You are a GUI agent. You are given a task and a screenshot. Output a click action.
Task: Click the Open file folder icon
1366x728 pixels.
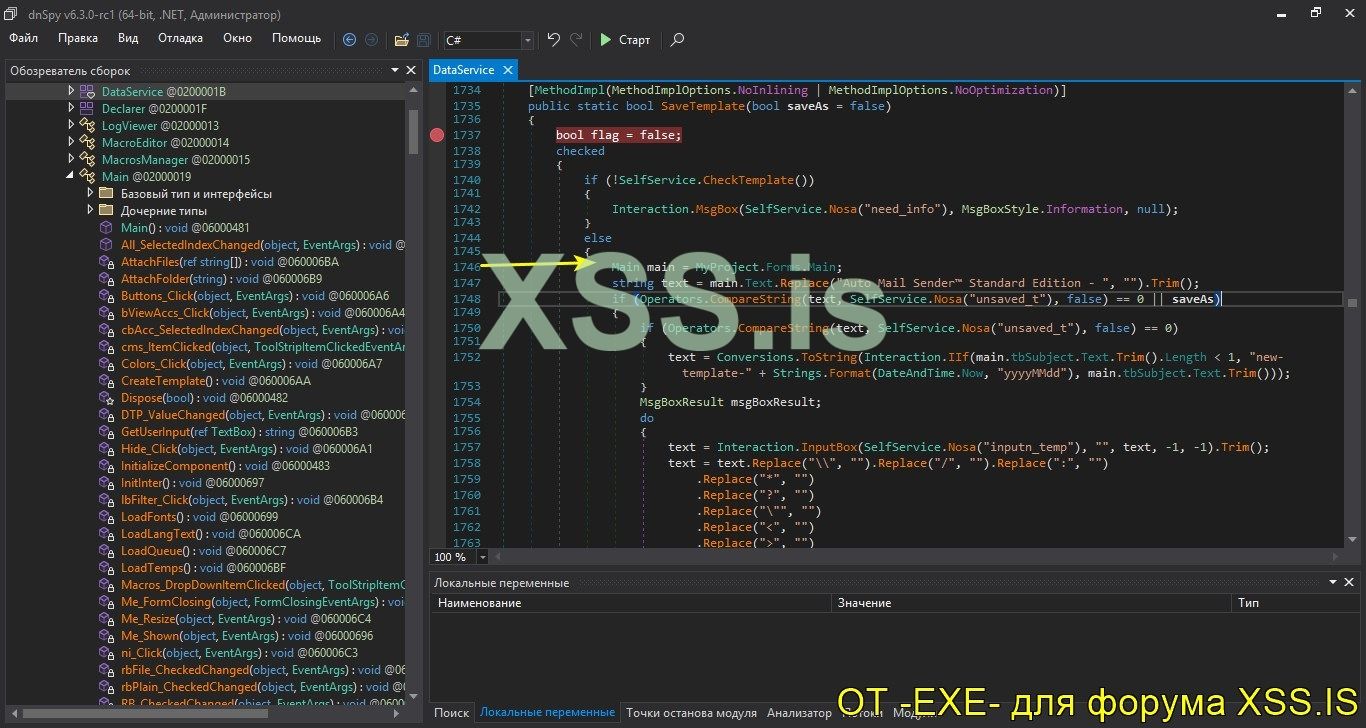(401, 40)
